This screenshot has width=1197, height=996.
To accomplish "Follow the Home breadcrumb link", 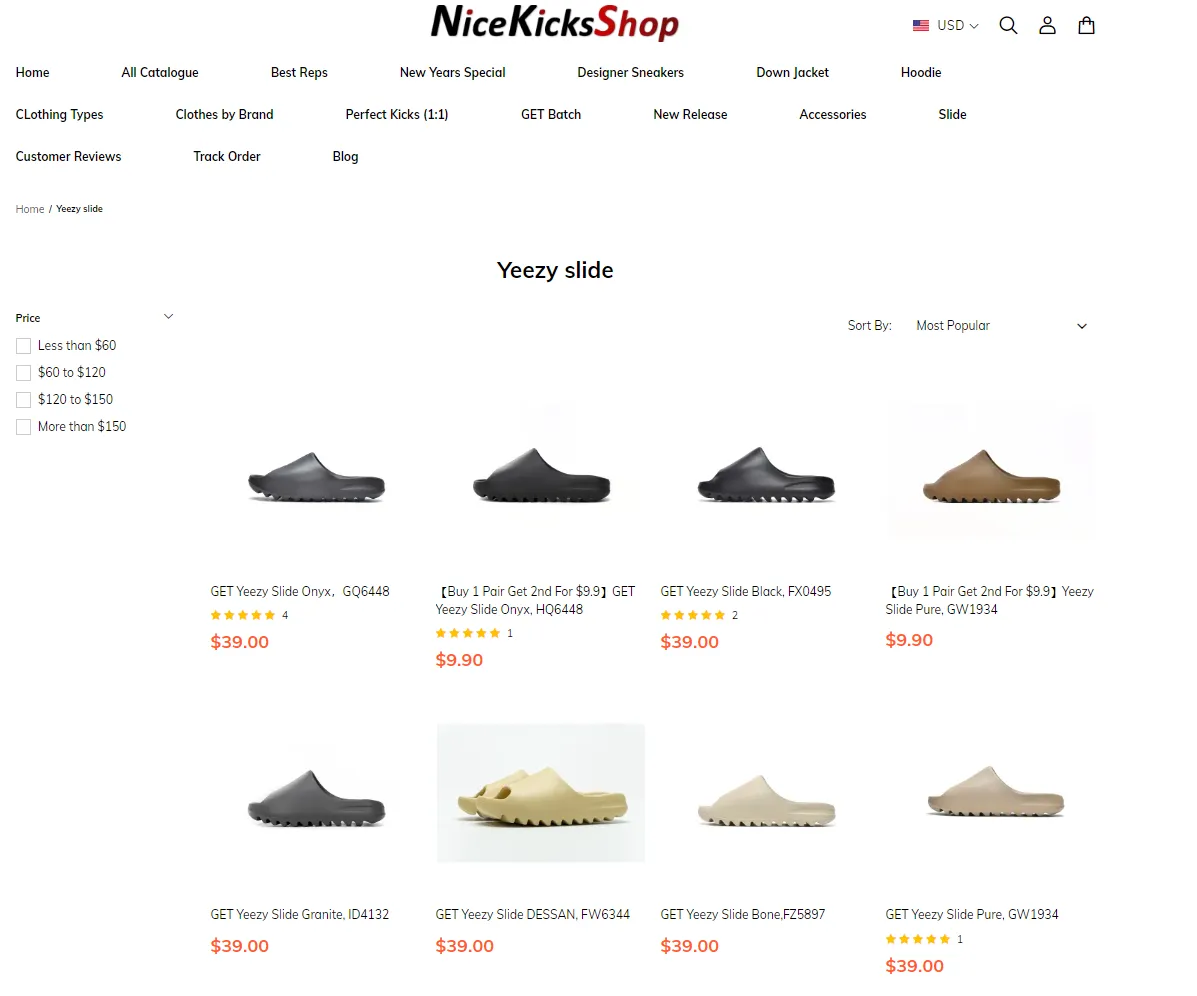I will click(x=30, y=209).
